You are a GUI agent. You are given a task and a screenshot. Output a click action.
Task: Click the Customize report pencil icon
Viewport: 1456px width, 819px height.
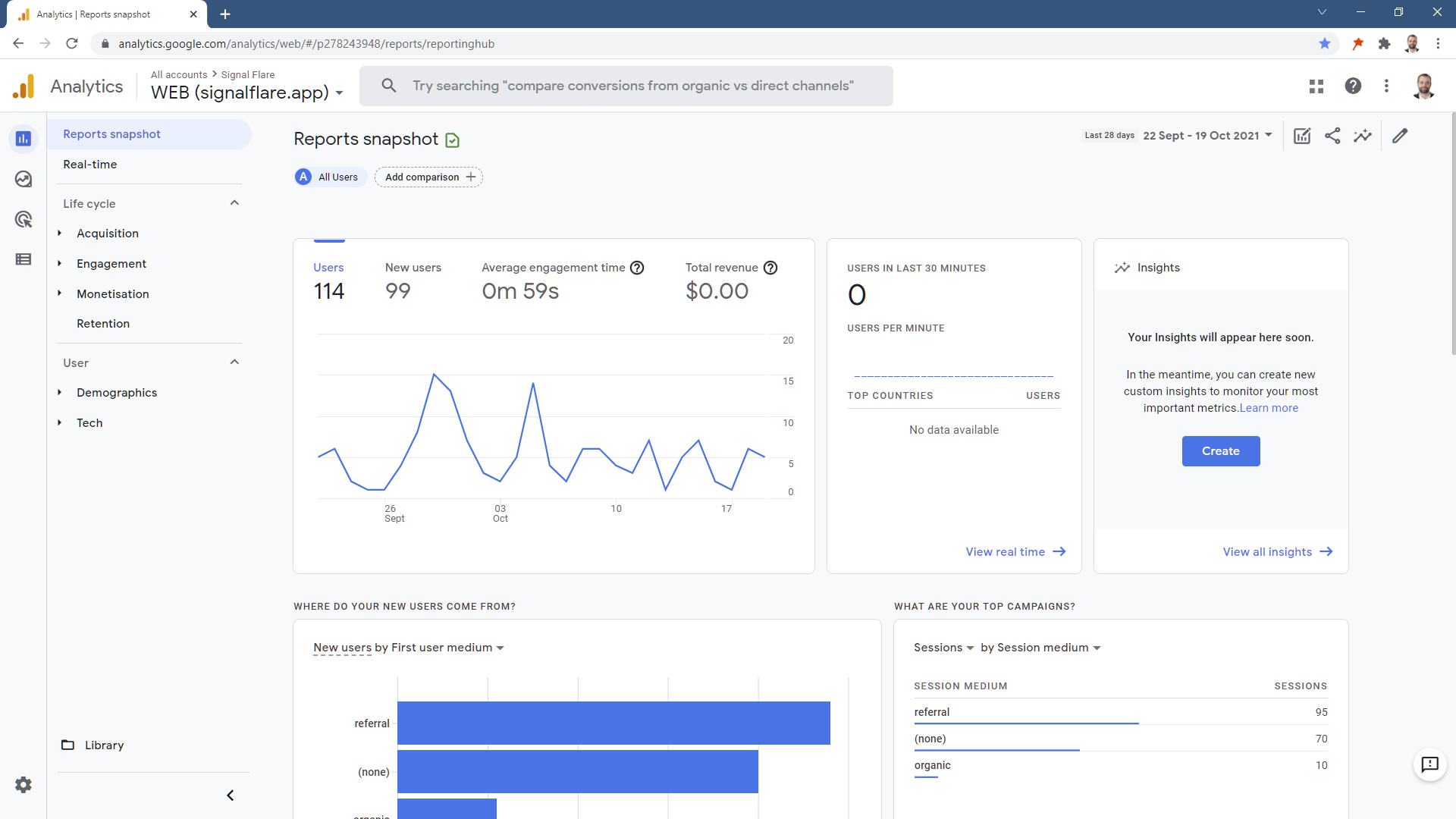(1400, 136)
